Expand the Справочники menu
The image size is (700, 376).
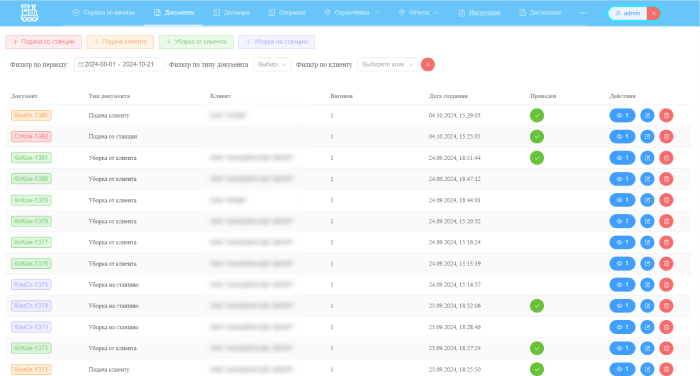pyautogui.click(x=352, y=13)
